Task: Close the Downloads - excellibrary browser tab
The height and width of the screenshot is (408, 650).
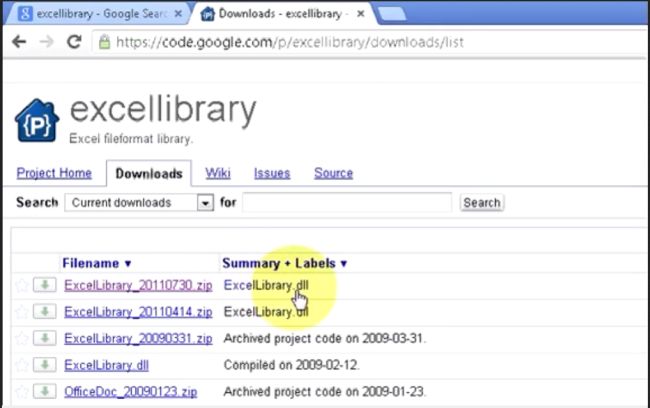Action: point(361,14)
